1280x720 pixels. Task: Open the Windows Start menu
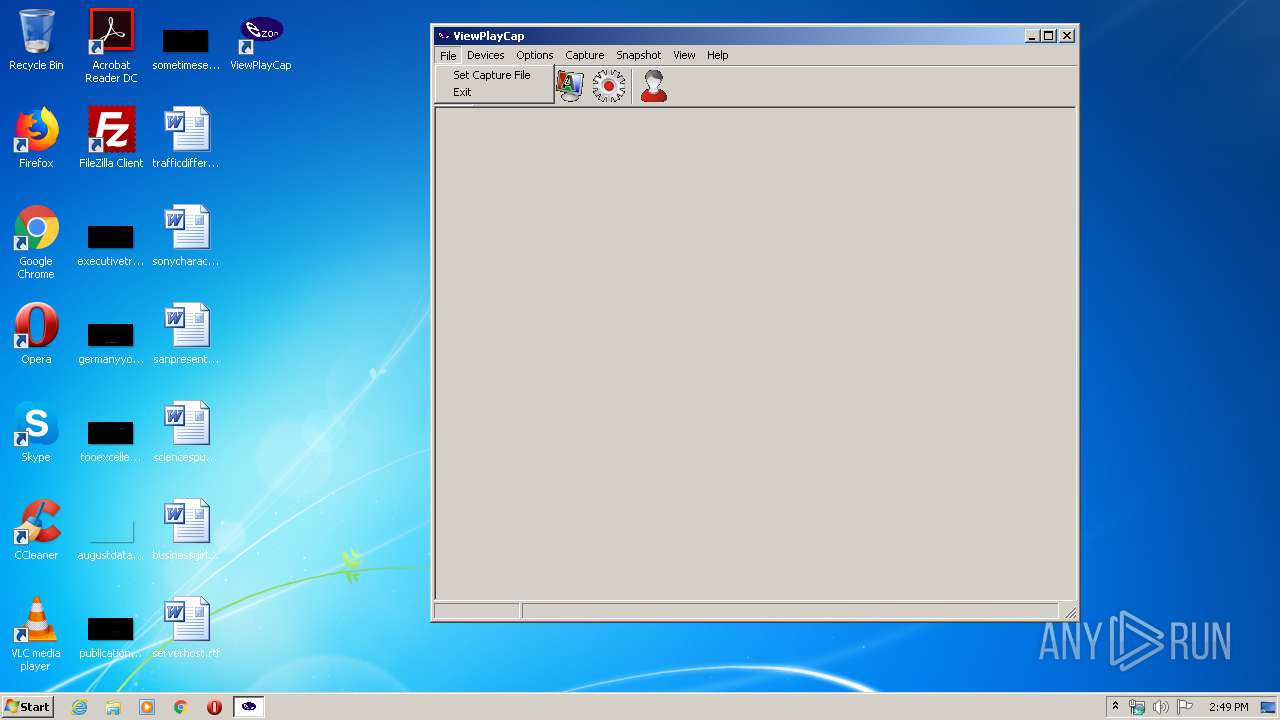point(27,707)
